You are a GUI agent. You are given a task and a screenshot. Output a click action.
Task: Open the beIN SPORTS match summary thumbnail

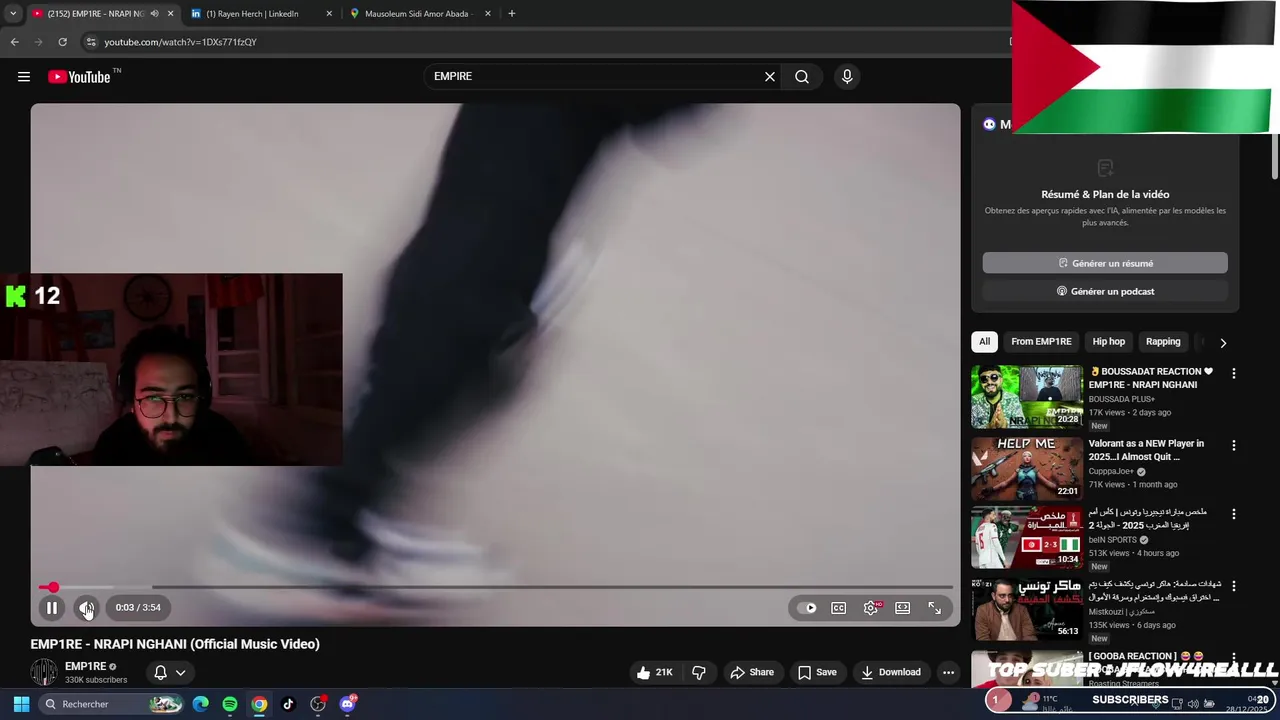click(1027, 537)
